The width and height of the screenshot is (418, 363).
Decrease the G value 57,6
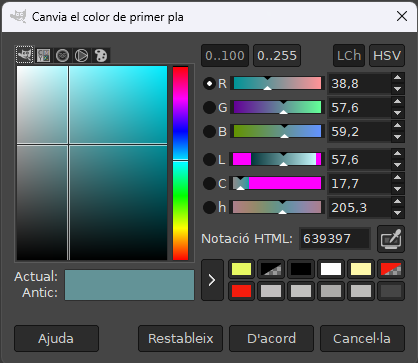(x=397, y=113)
